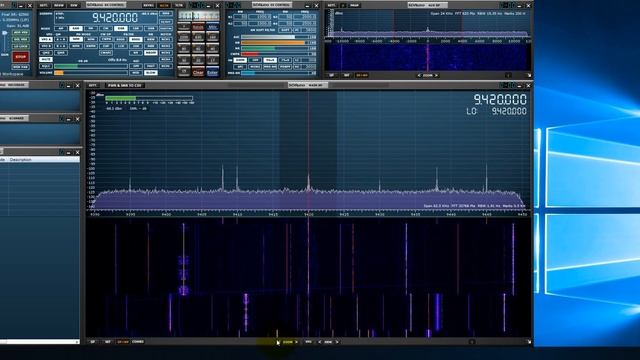Toggle TCTR in RX Control header

coord(179,5)
